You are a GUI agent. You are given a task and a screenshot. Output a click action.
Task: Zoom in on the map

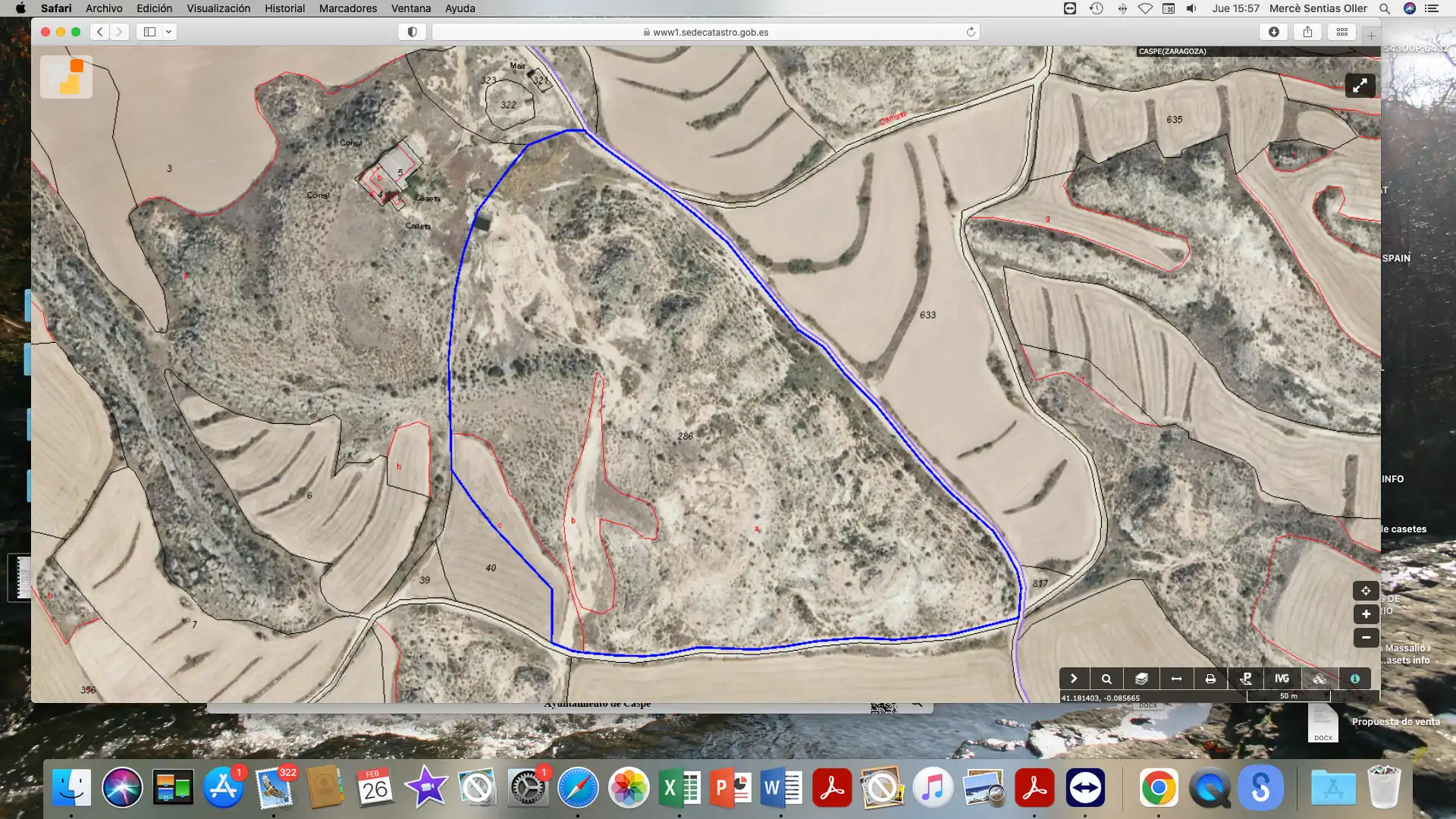coord(1366,614)
